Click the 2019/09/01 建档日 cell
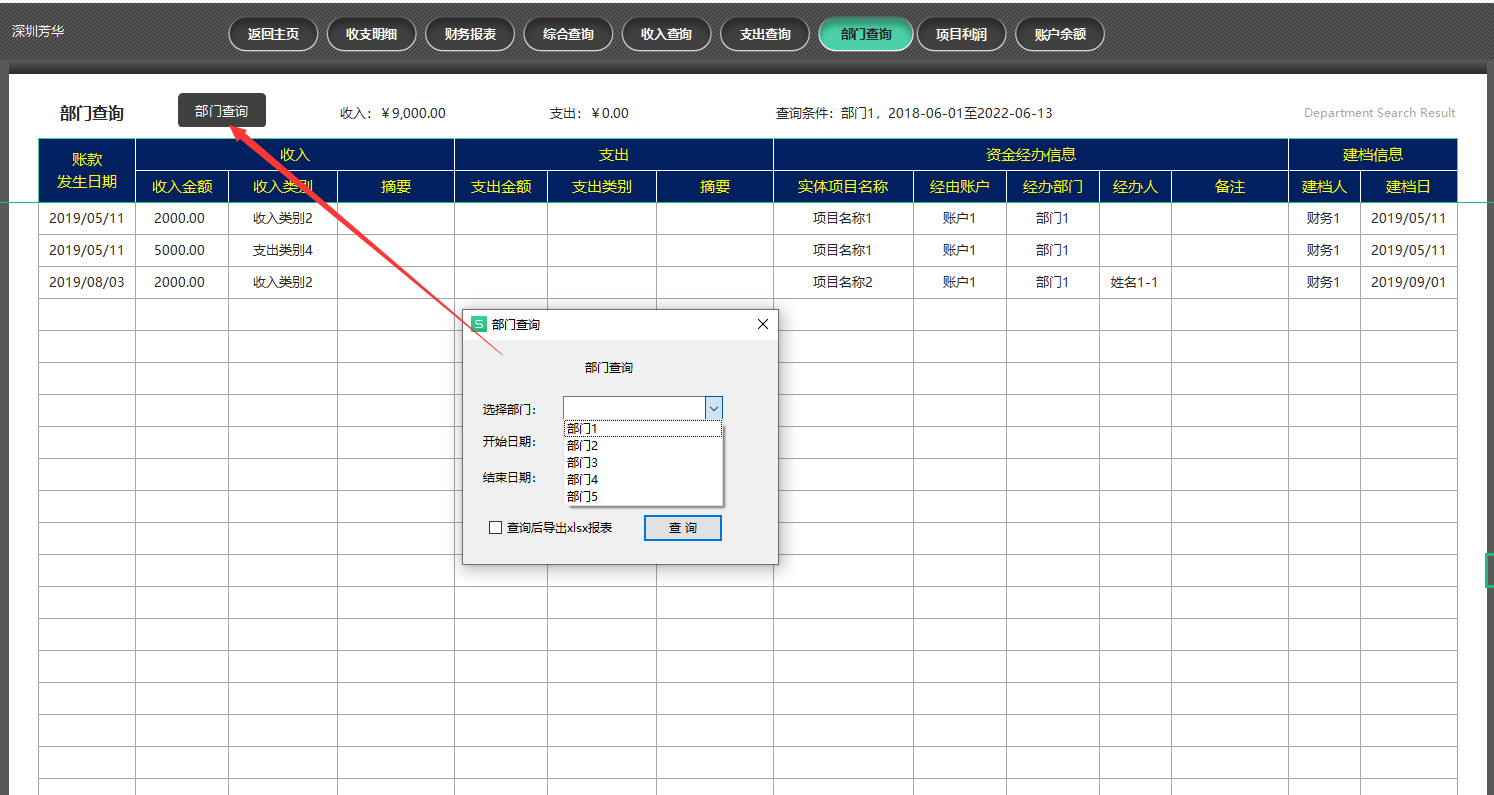This screenshot has width=1494, height=795. point(1408,282)
